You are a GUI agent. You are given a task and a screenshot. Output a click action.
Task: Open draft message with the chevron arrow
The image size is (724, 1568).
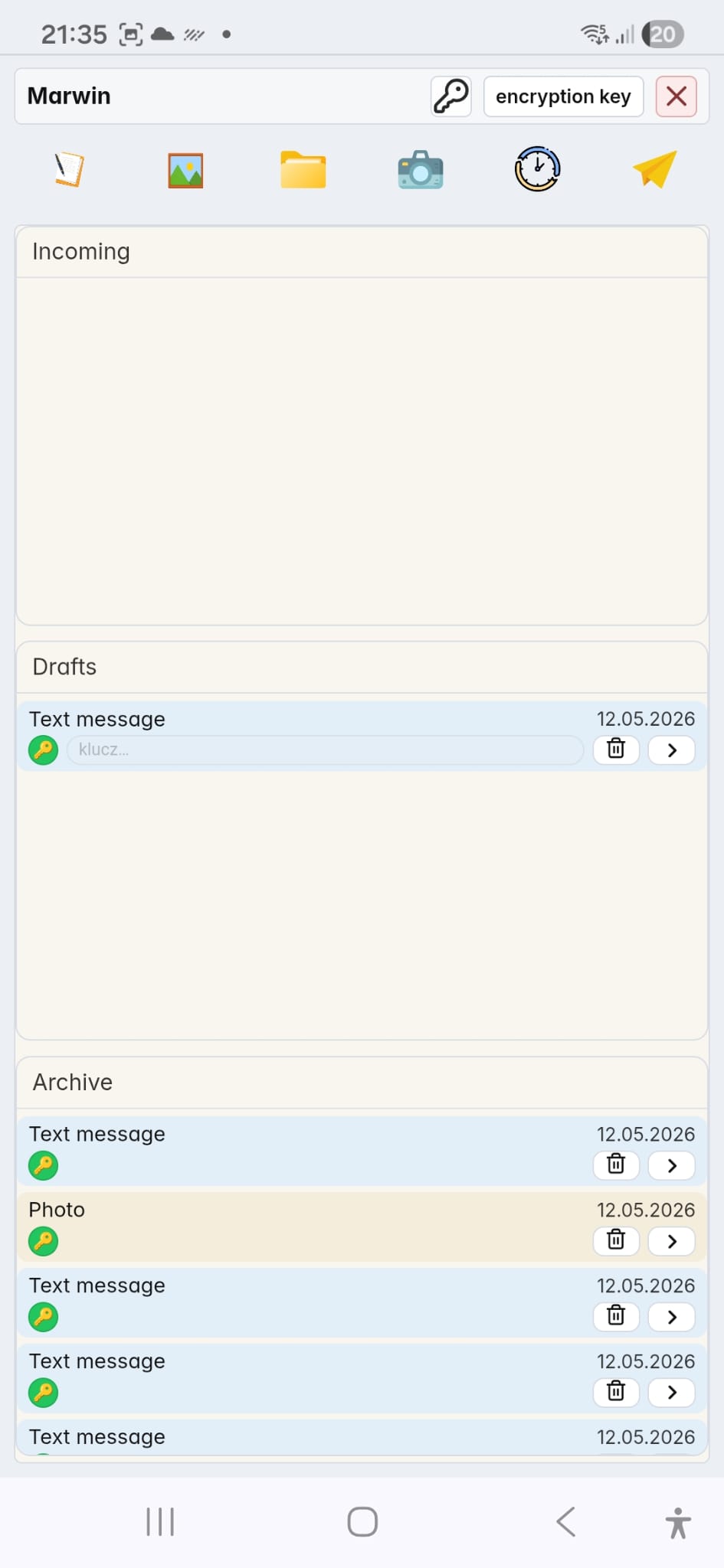(672, 750)
